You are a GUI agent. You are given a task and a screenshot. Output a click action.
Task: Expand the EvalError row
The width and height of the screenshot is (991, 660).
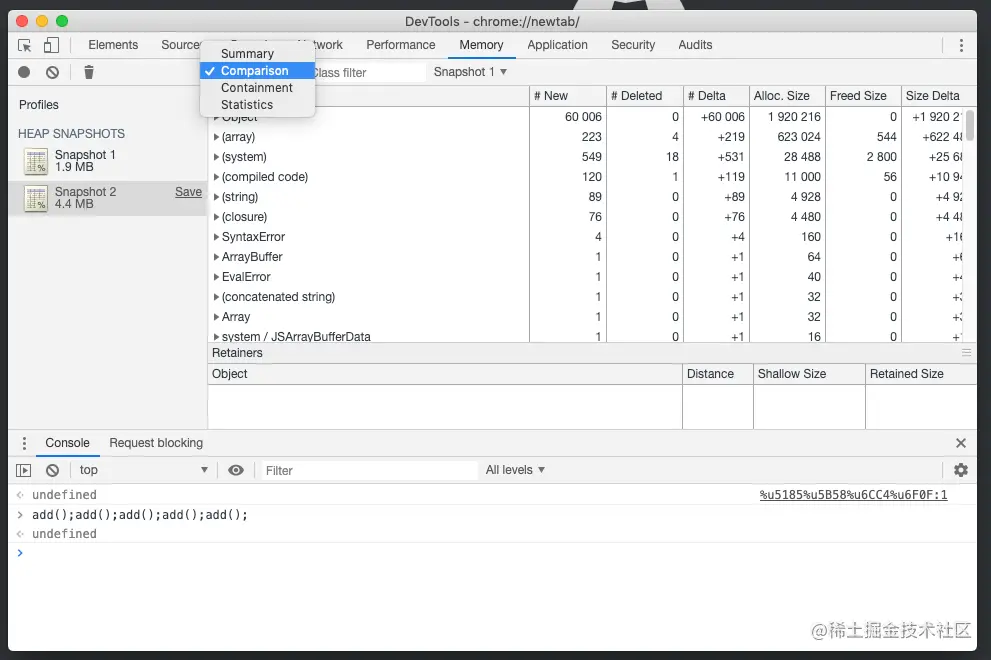(x=216, y=277)
